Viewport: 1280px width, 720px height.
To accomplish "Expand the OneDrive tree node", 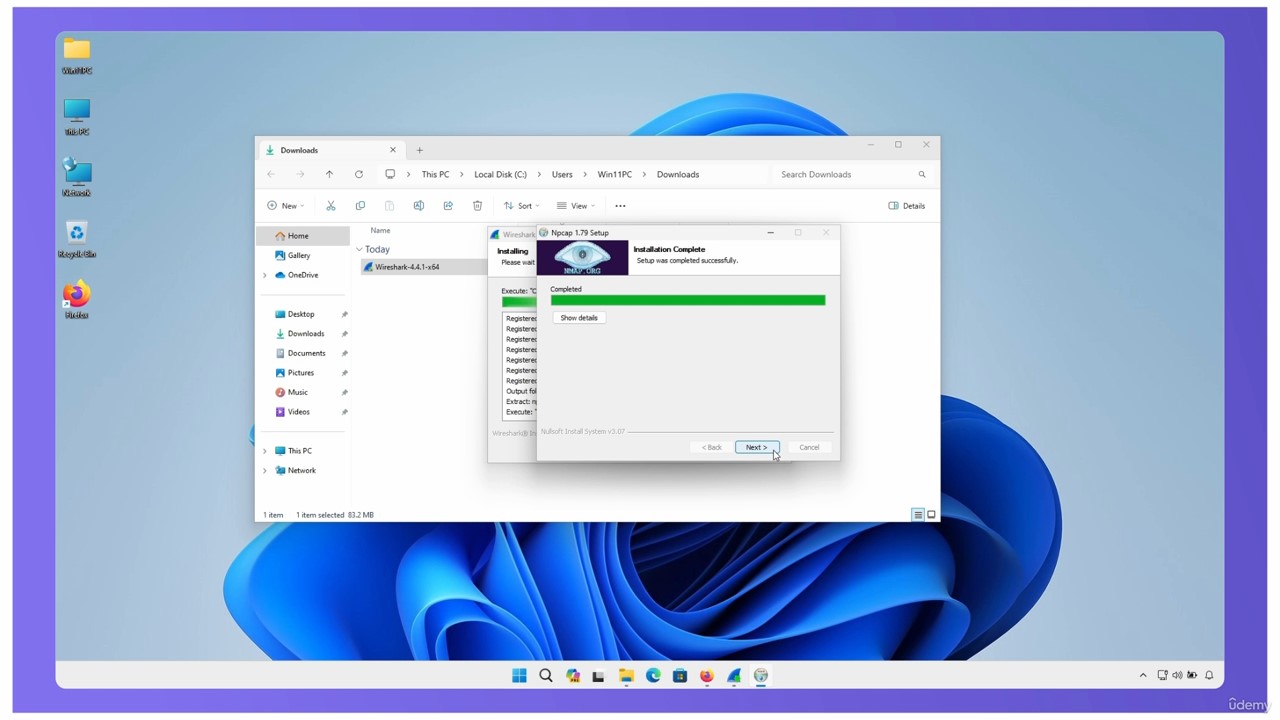I will [265, 275].
